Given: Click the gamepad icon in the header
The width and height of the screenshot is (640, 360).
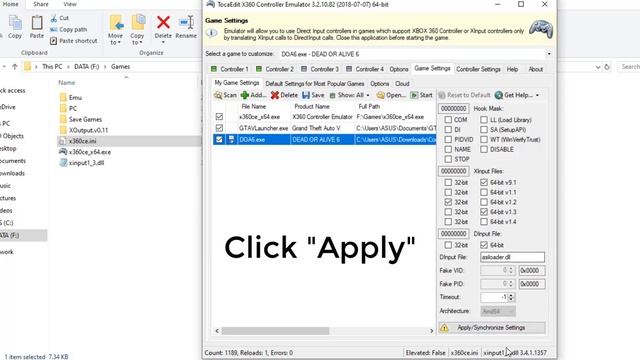Looking at the screenshot, I should [x=541, y=29].
